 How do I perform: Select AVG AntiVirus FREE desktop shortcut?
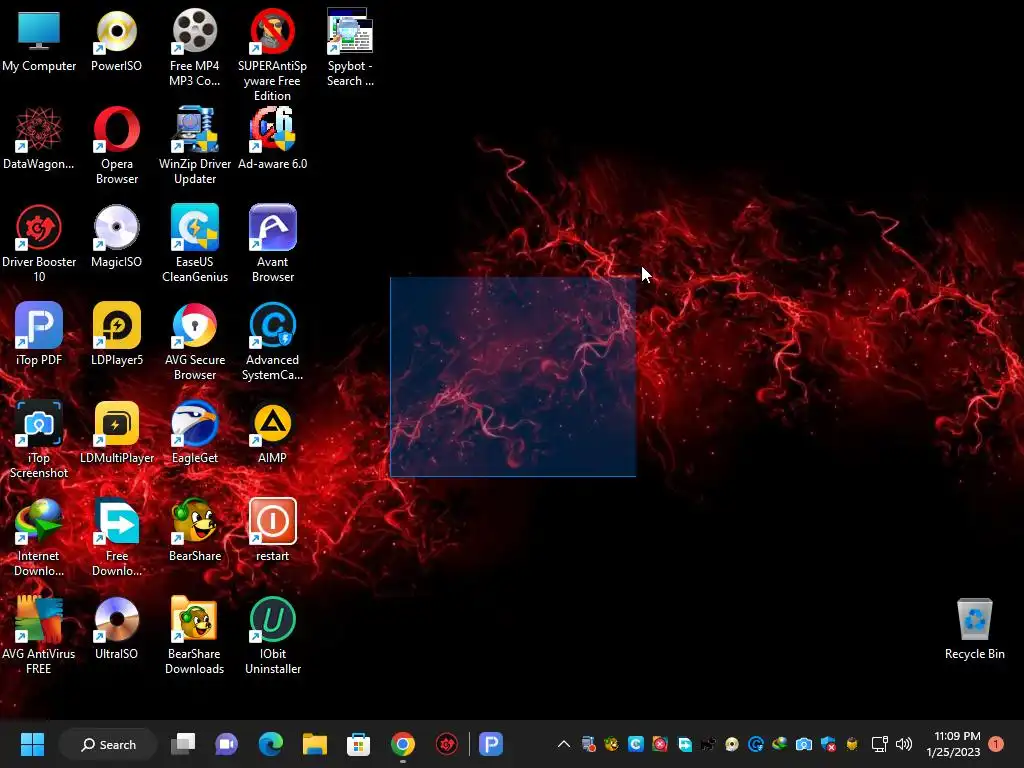click(x=39, y=635)
